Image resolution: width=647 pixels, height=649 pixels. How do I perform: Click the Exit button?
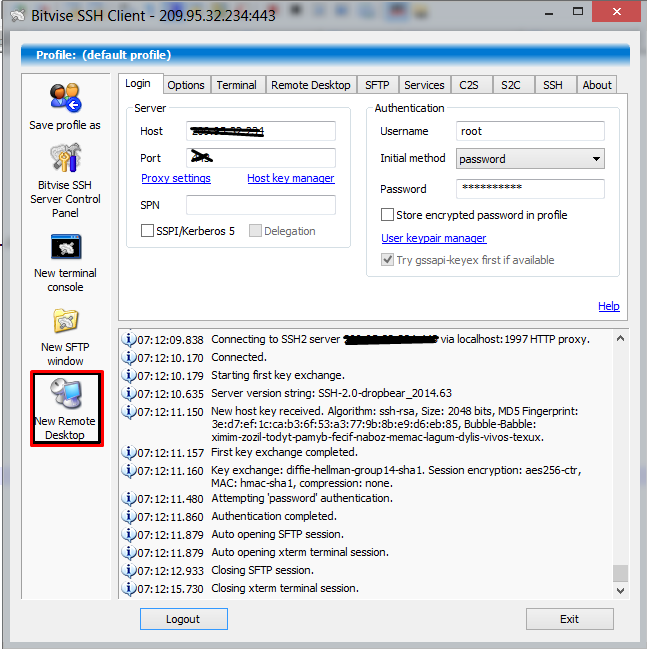click(570, 619)
